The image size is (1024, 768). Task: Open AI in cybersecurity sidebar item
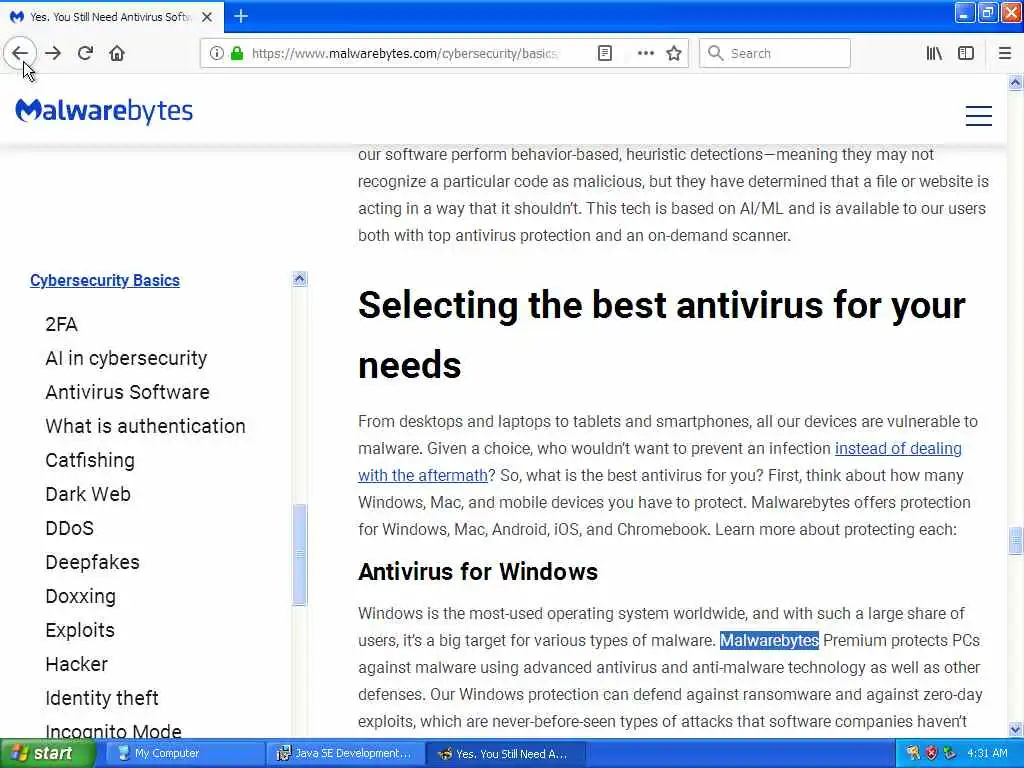(x=126, y=358)
